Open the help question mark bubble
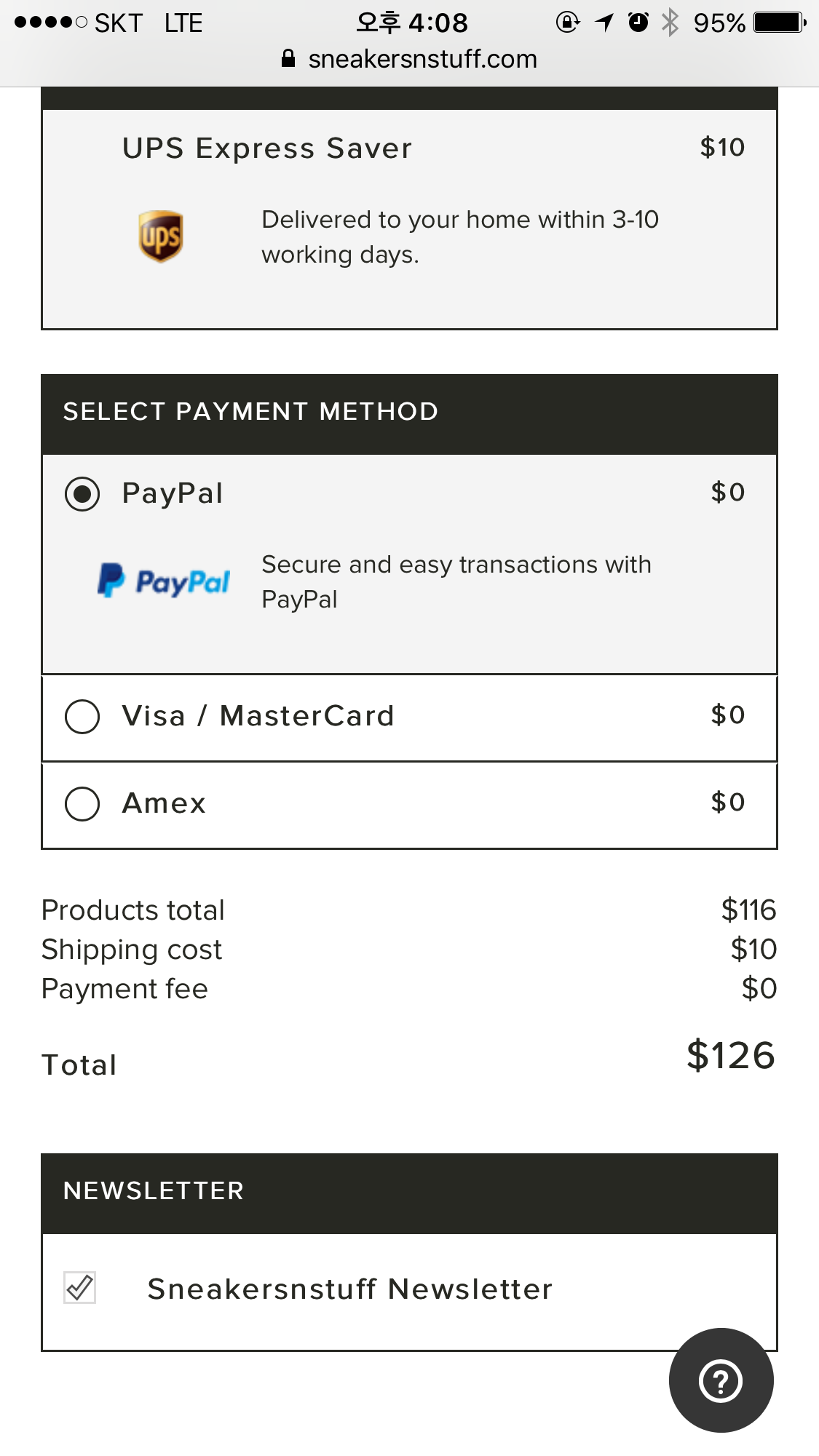This screenshot has height=1456, width=819. click(x=721, y=1380)
